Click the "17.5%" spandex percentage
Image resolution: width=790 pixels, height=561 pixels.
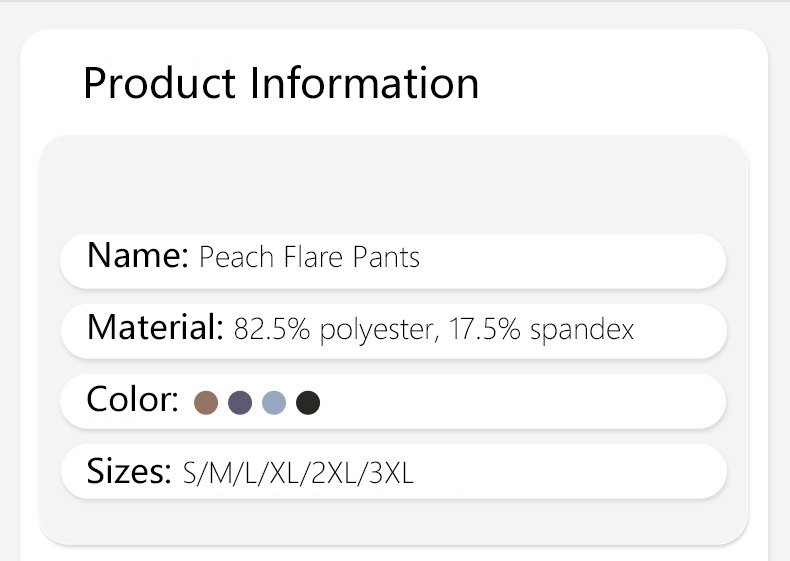[482, 330]
